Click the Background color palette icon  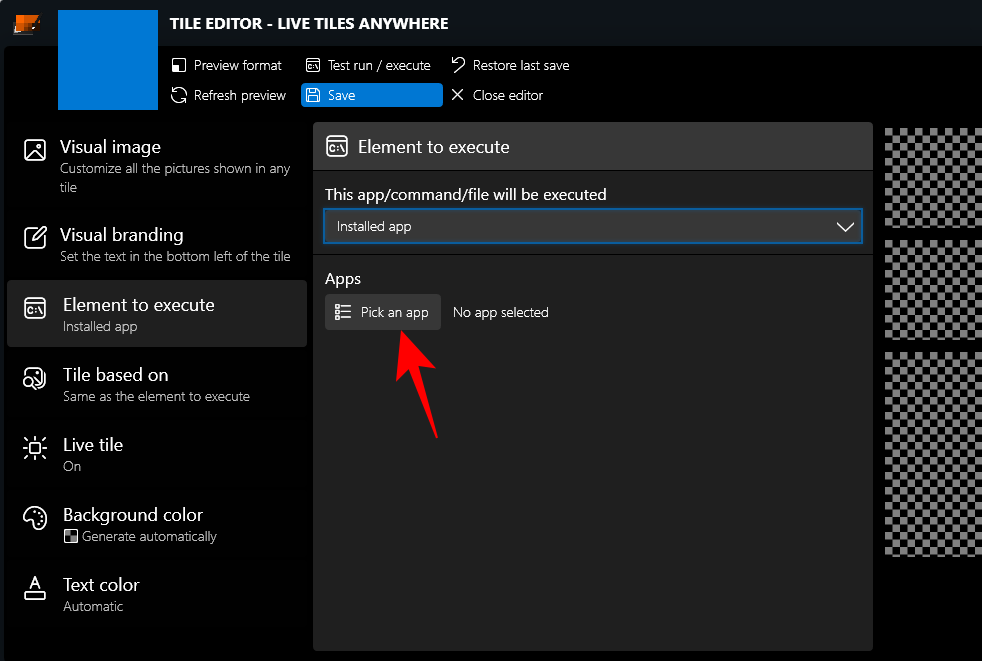tap(35, 518)
